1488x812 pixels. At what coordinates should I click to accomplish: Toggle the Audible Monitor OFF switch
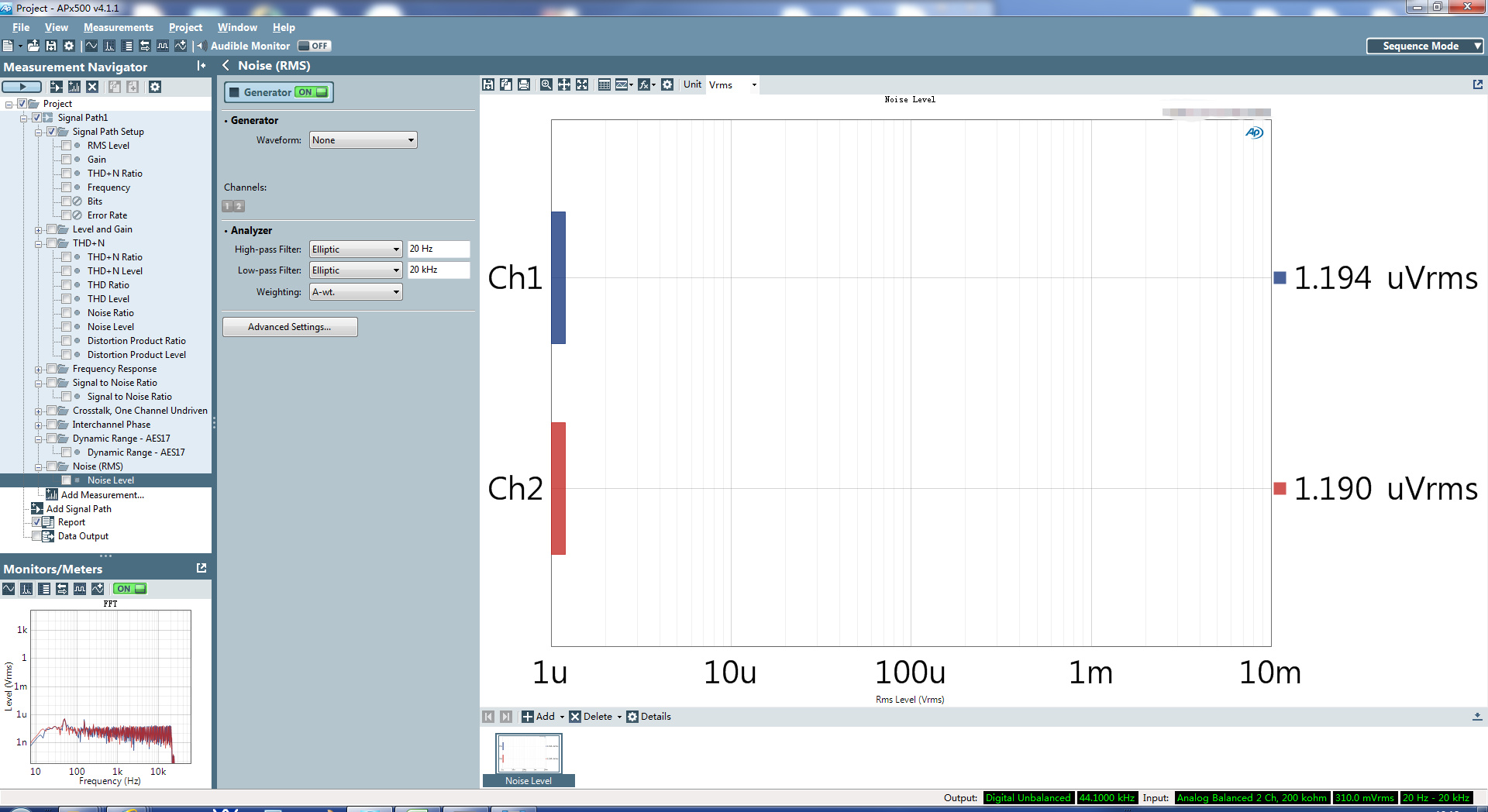click(x=314, y=46)
